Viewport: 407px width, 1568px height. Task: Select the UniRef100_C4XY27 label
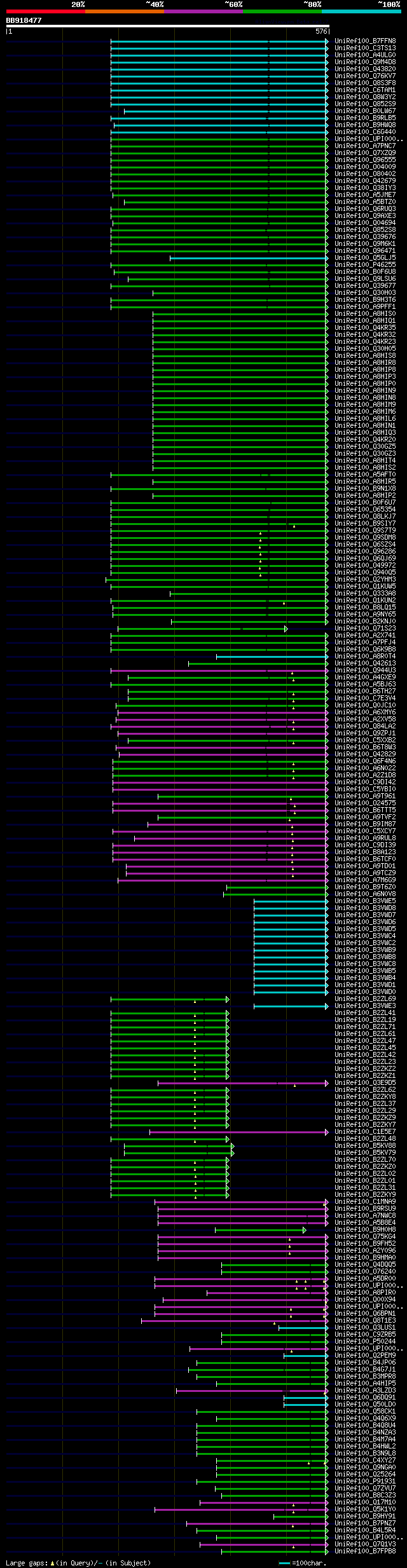point(365,1460)
